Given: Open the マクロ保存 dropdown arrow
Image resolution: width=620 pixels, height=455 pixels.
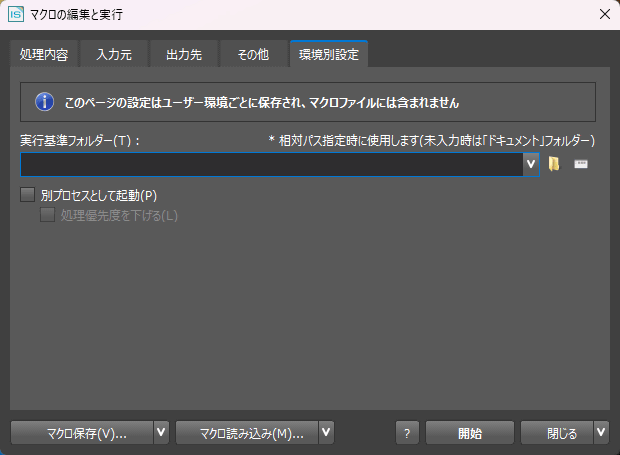Looking at the screenshot, I should coord(161,432).
